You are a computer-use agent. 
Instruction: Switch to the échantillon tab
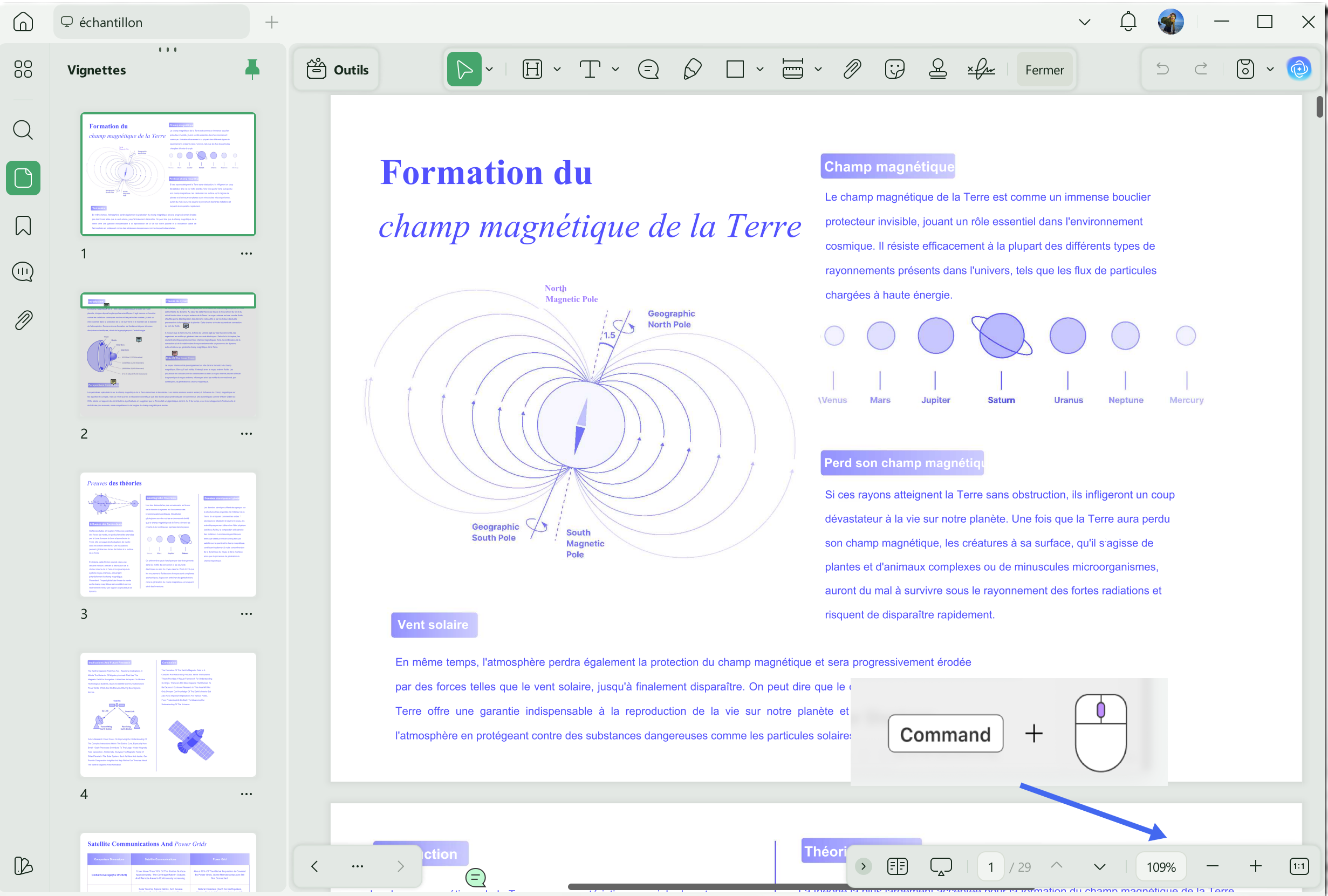[x=152, y=22]
